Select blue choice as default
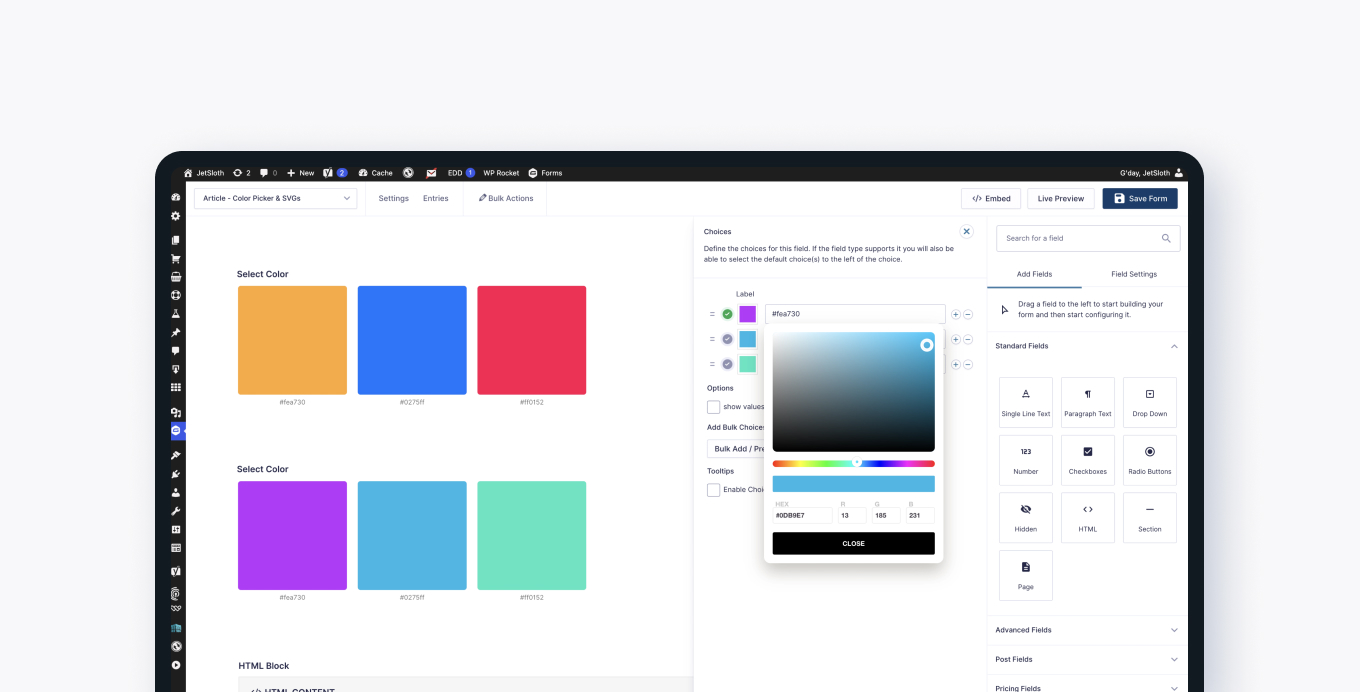The image size is (1360, 692). [x=727, y=339]
